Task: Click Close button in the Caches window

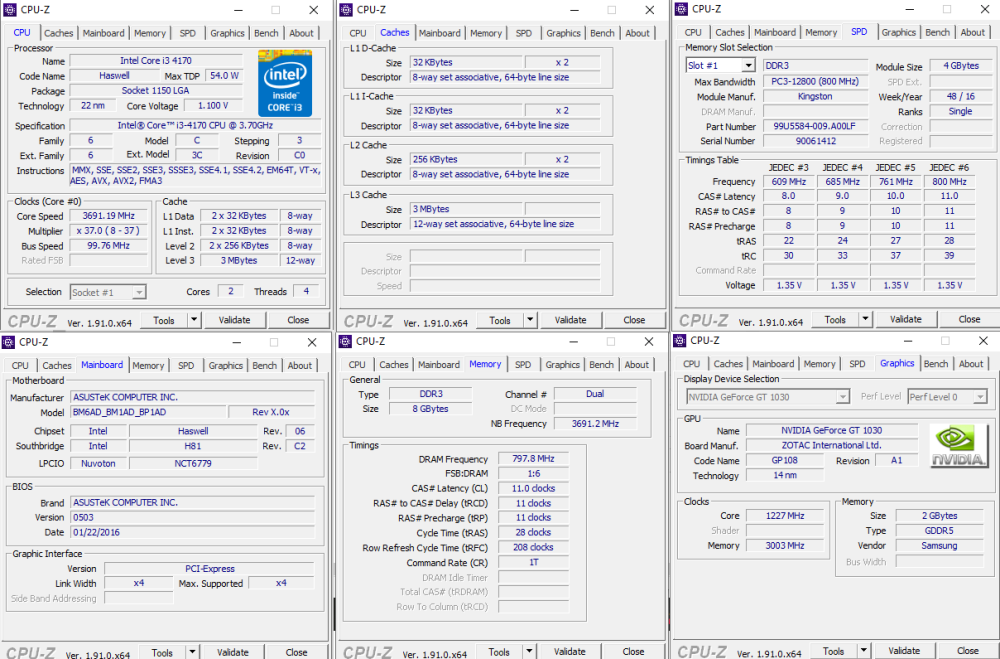Action: [x=634, y=320]
